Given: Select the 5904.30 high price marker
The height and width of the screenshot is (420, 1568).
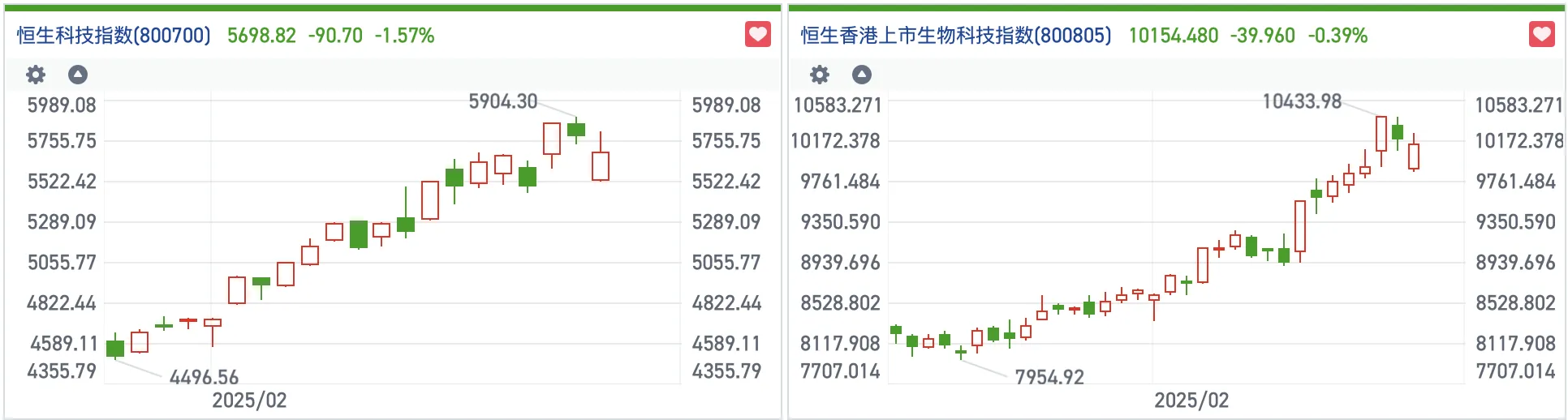Looking at the screenshot, I should point(502,101).
